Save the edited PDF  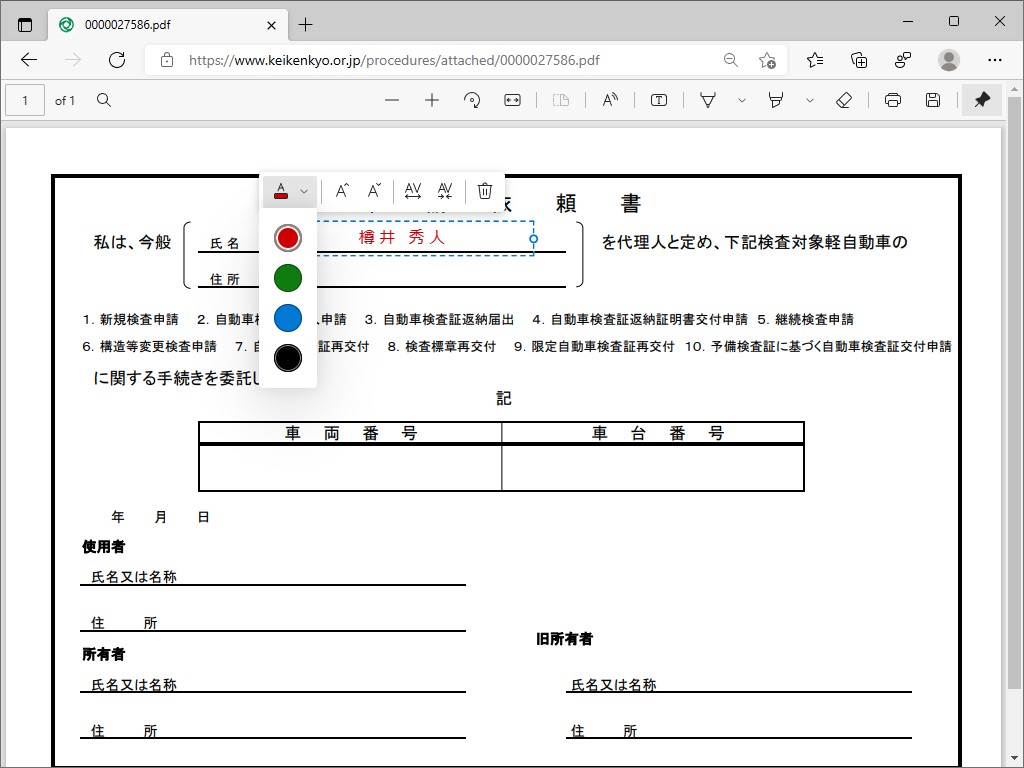point(933,100)
